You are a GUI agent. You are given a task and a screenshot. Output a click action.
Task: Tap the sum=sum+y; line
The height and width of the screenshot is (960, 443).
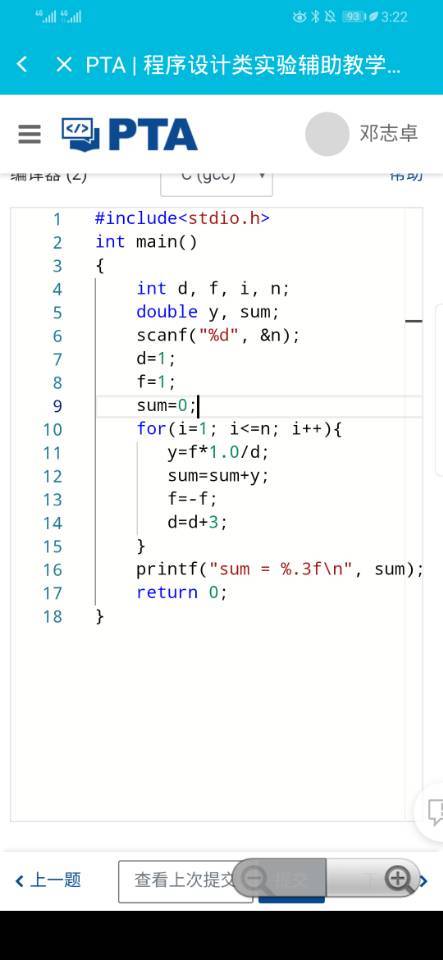click(218, 476)
